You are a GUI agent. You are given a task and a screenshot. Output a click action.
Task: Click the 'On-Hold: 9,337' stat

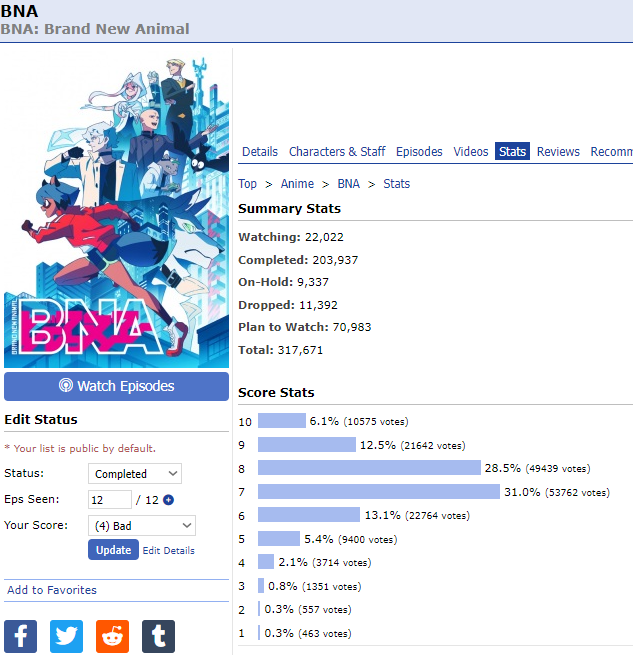(283, 282)
